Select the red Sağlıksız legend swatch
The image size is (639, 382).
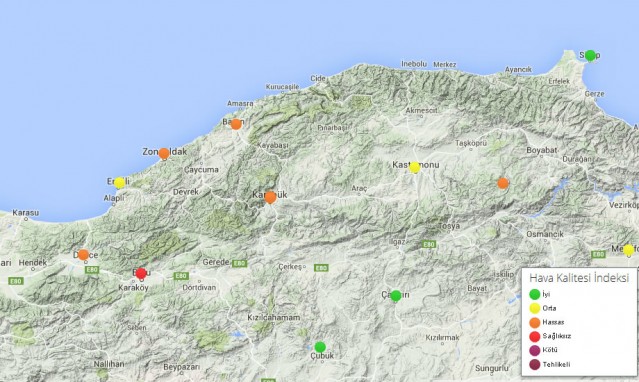coord(535,336)
